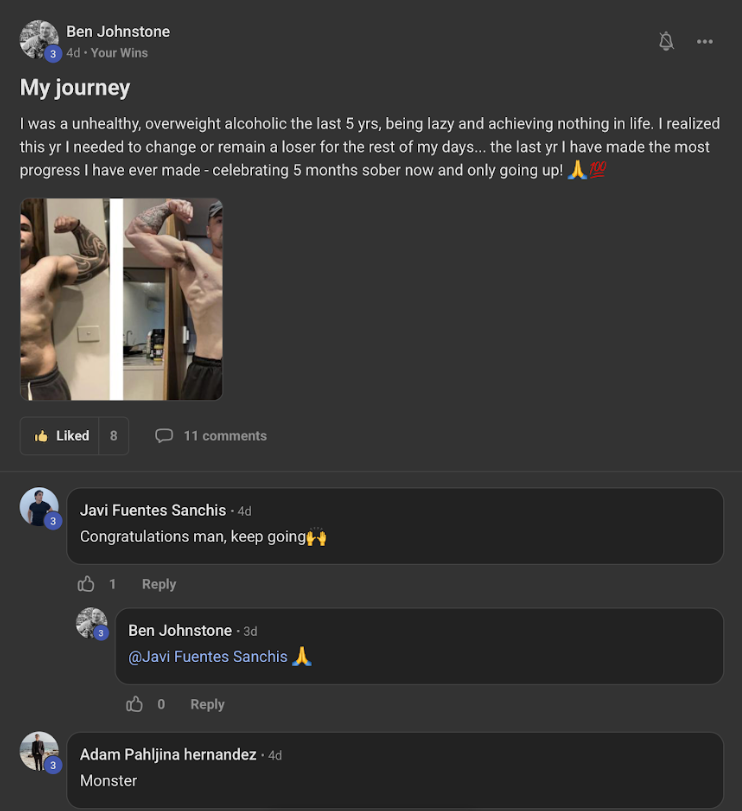This screenshot has height=811, width=742.
Task: Reply to Ben Johnstone's reply comment
Action: (x=207, y=704)
